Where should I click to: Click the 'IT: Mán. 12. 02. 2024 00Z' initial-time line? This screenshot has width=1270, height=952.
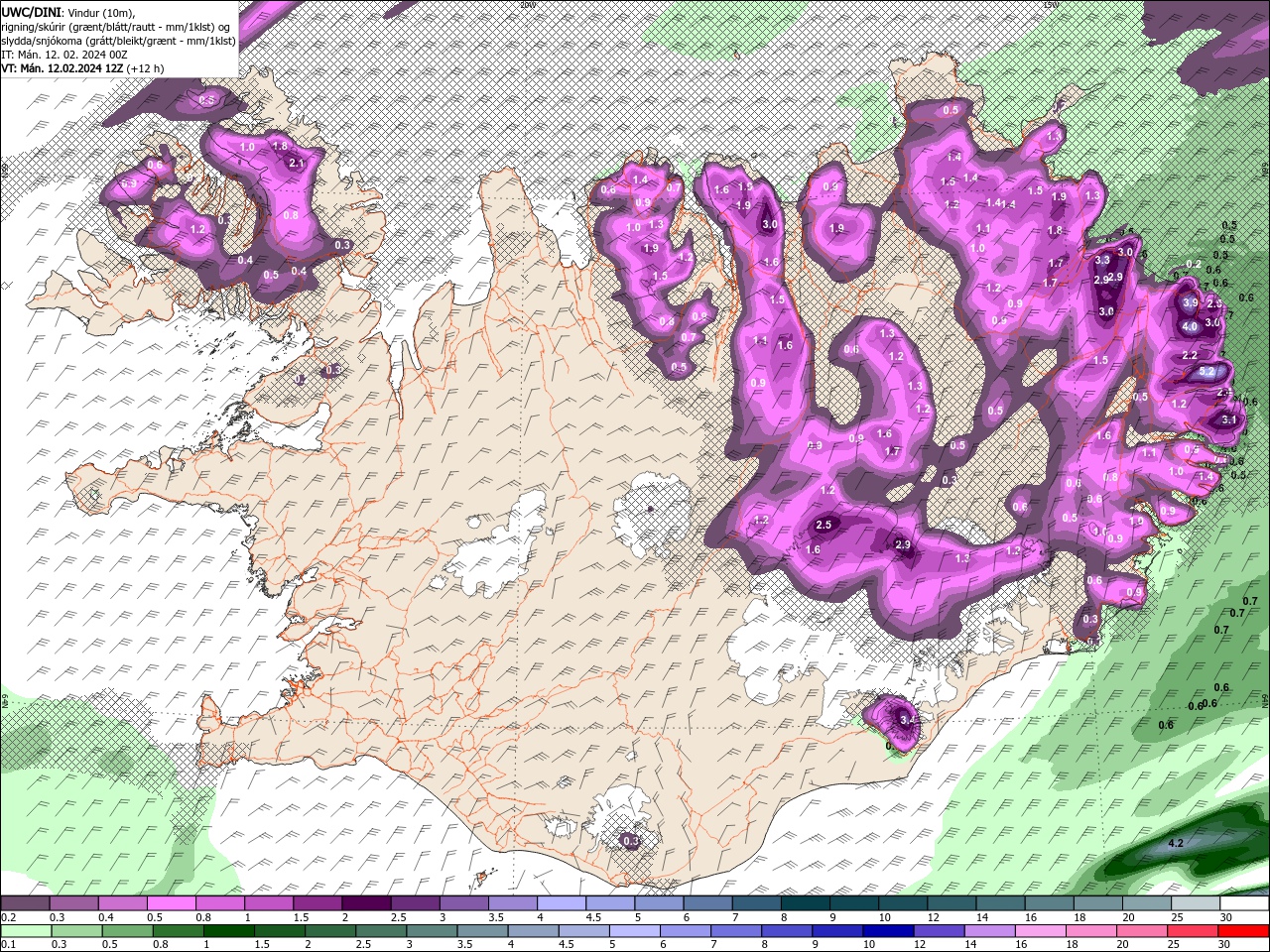(63, 55)
